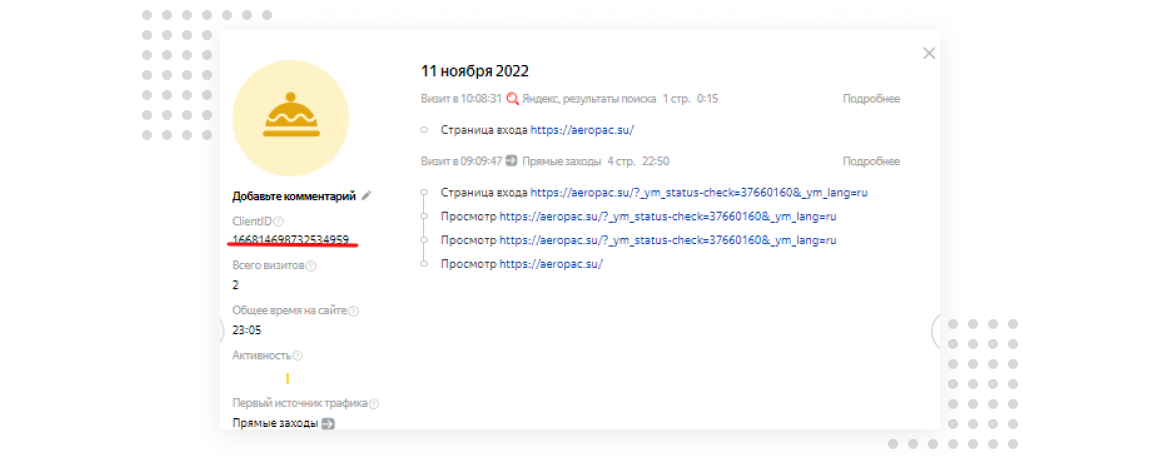1160x459 pixels.
Task: Click the Добавьте комментарий label
Action: click(x=294, y=197)
